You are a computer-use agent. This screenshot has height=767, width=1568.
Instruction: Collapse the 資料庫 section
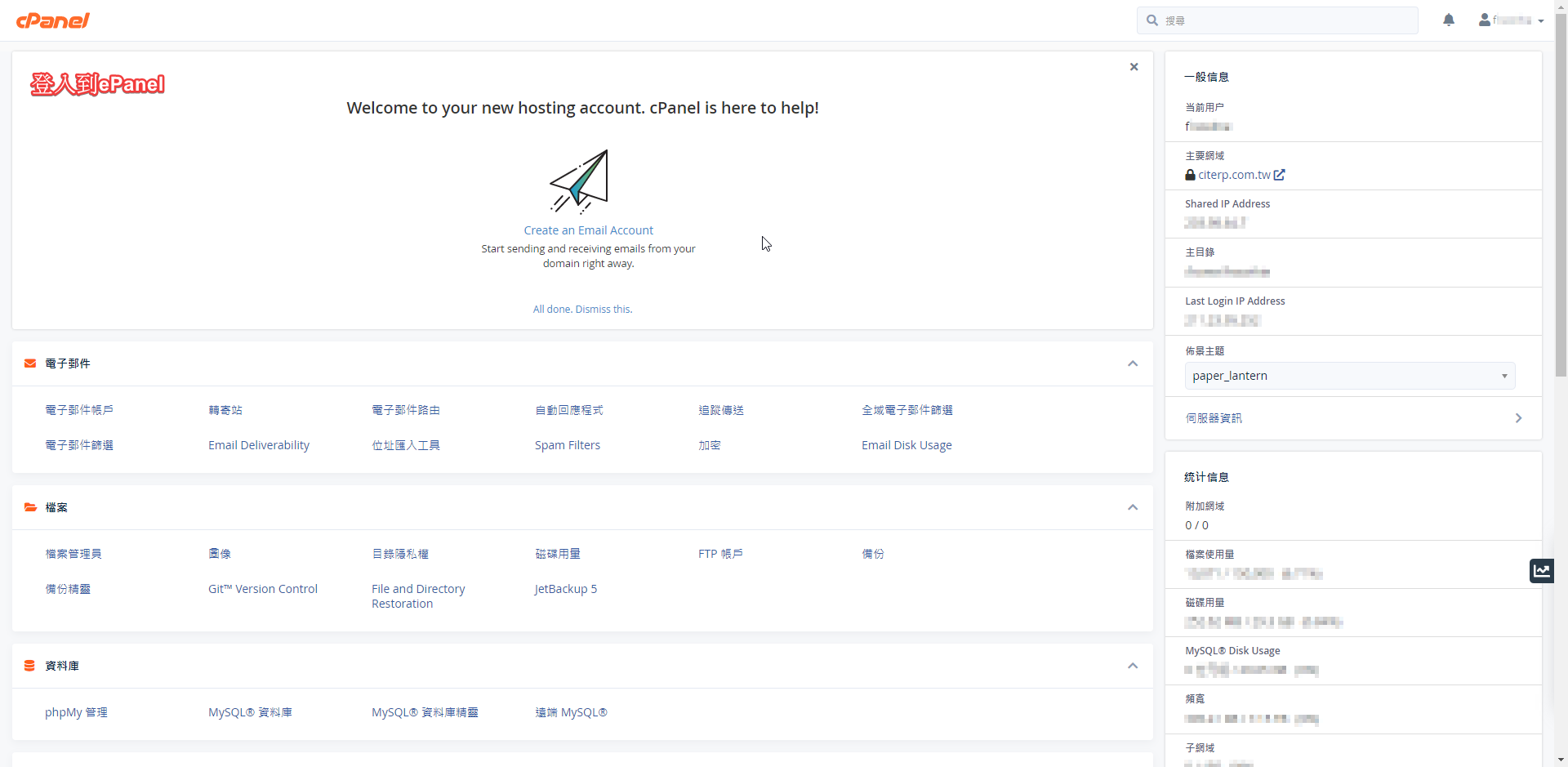tap(1133, 666)
